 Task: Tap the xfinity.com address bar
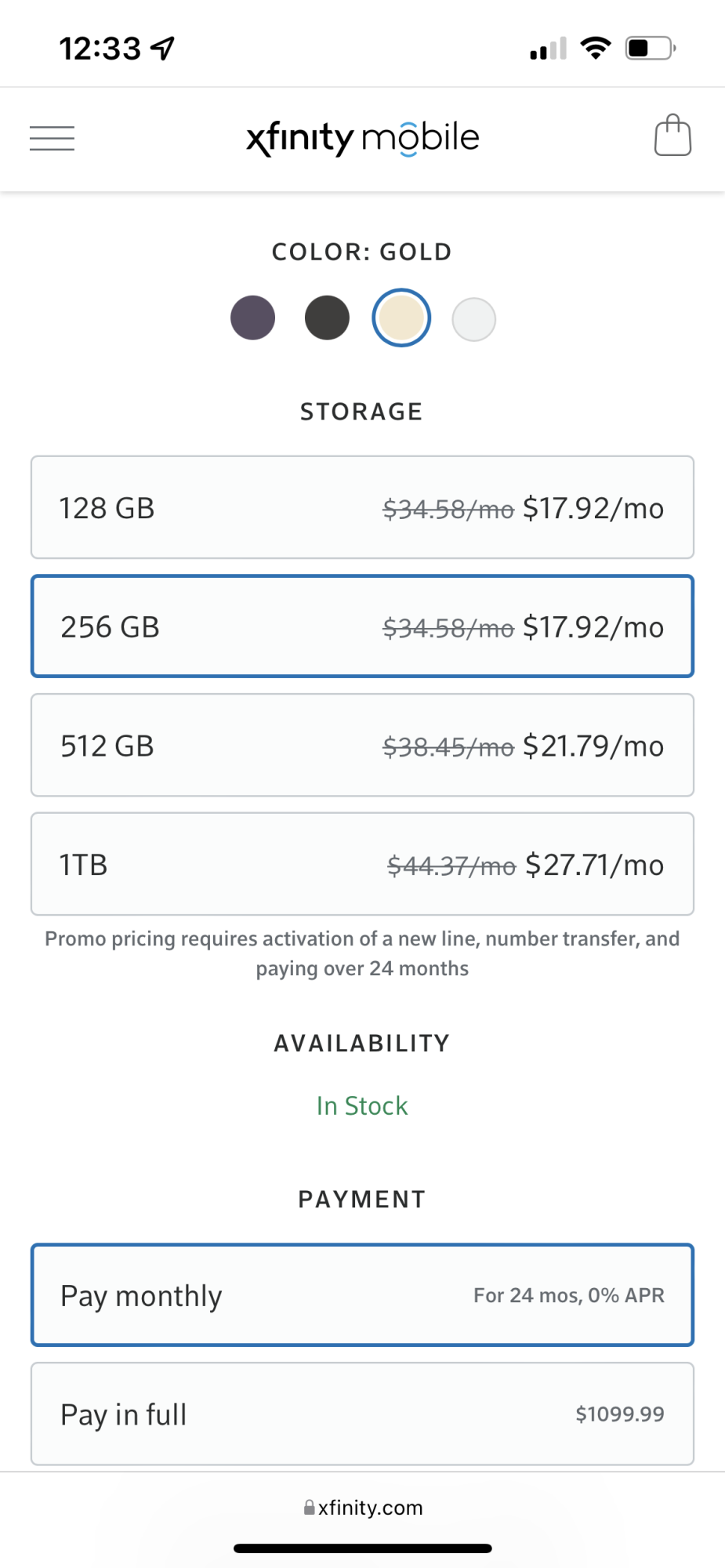370,1508
